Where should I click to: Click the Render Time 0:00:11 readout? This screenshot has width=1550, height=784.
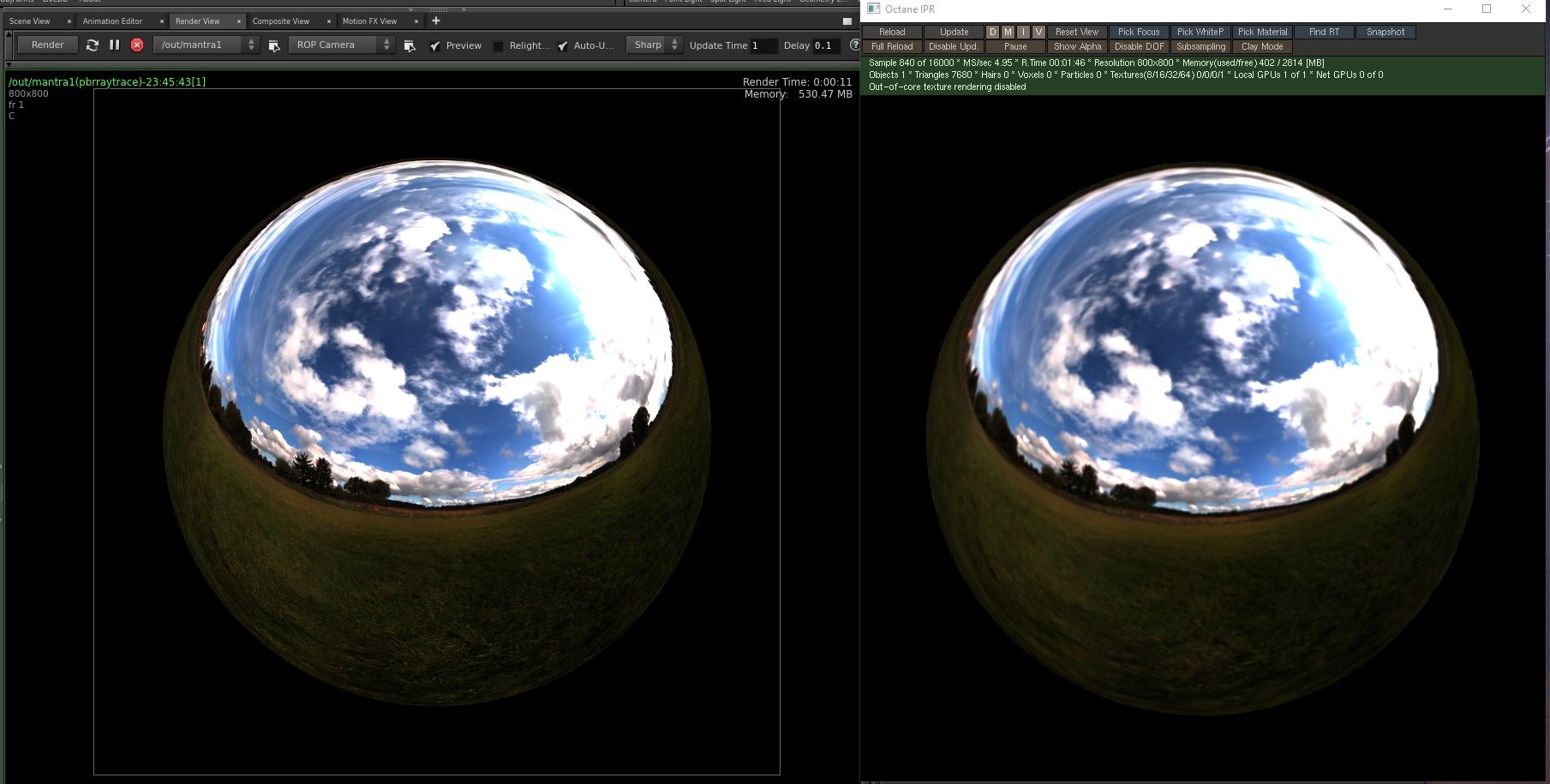(x=797, y=82)
